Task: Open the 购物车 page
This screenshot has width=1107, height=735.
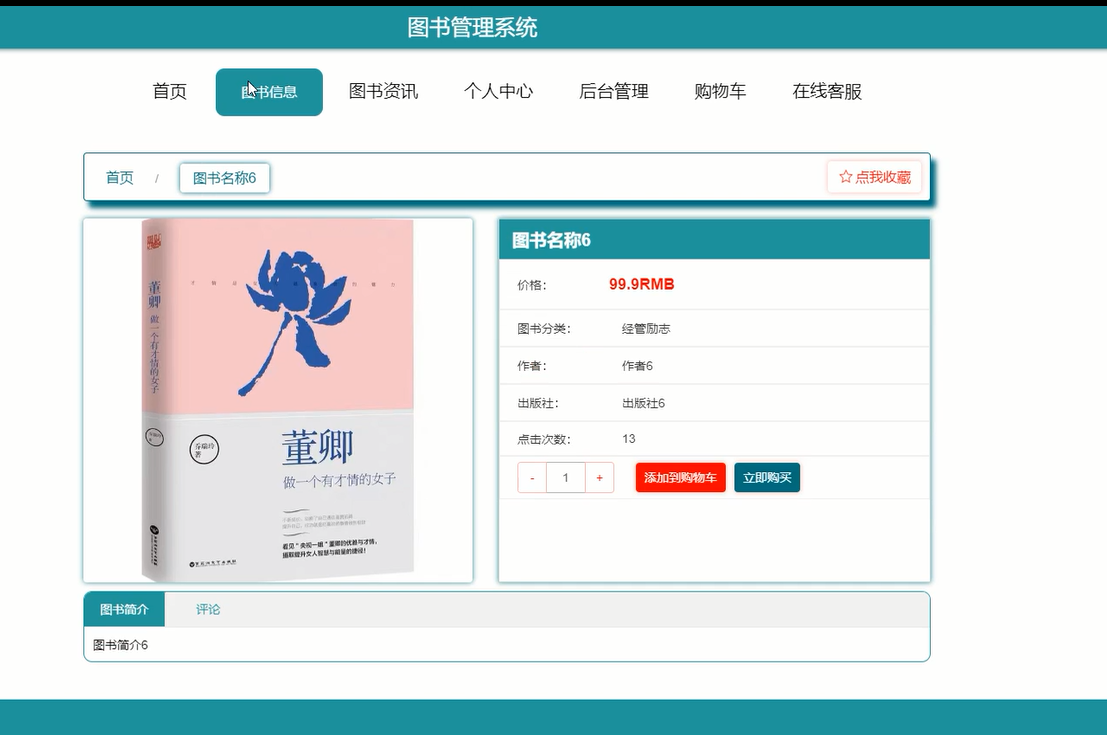Action: coord(720,92)
